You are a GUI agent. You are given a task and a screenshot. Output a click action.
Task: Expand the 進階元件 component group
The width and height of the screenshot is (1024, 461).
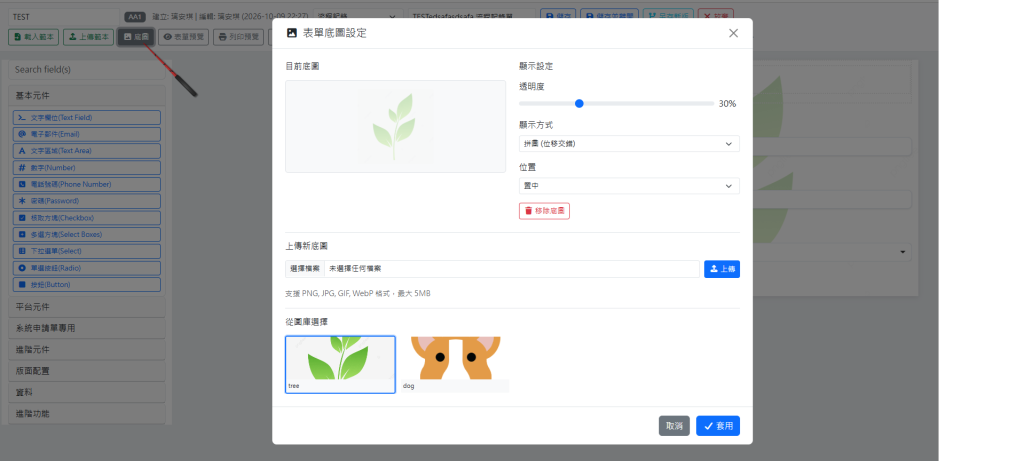(x=87, y=349)
